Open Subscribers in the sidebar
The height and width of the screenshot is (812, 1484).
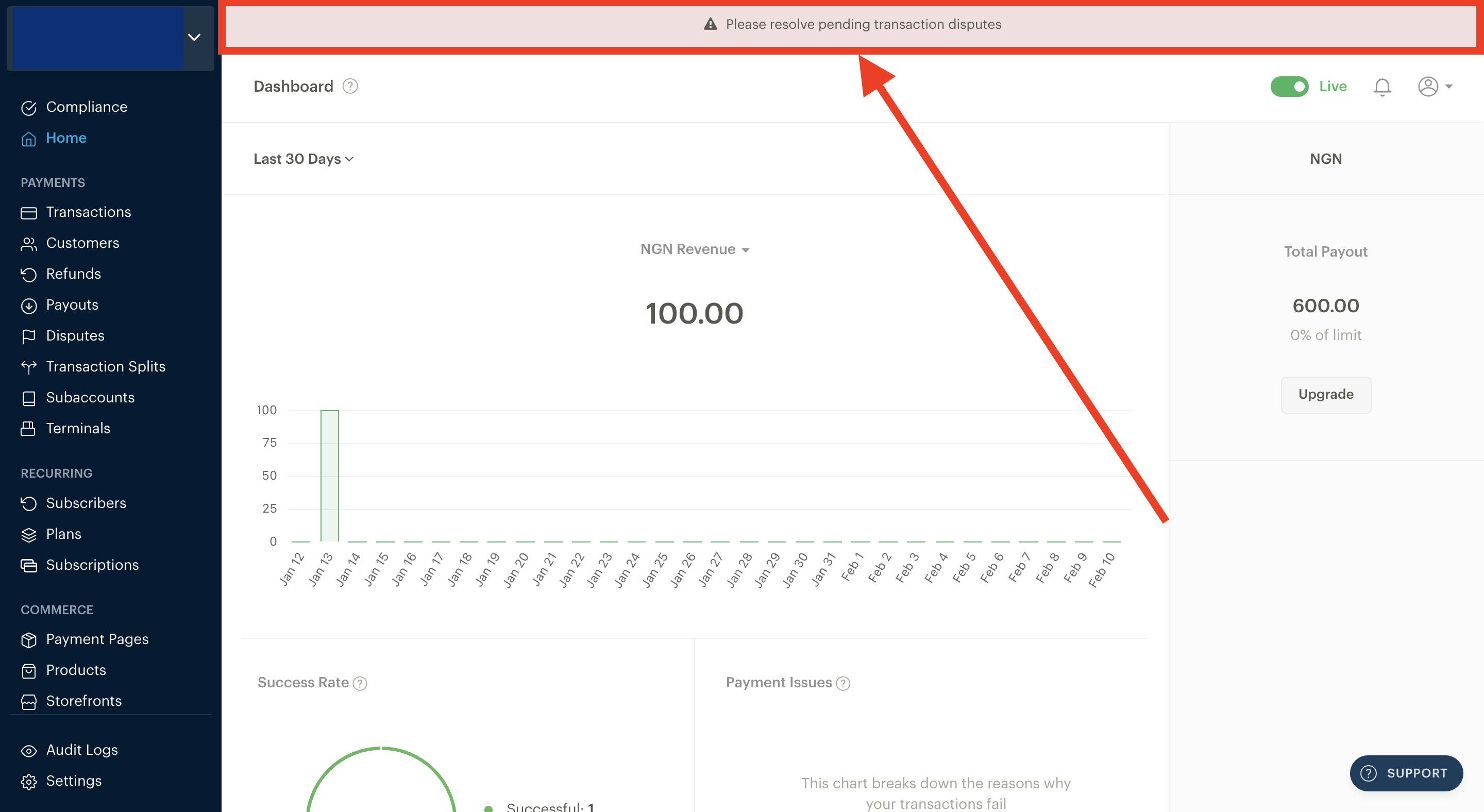click(x=86, y=503)
